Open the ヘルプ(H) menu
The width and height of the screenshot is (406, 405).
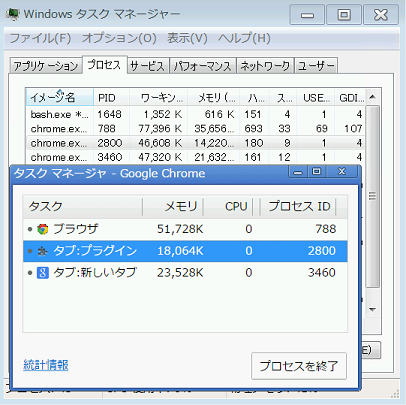coord(244,38)
